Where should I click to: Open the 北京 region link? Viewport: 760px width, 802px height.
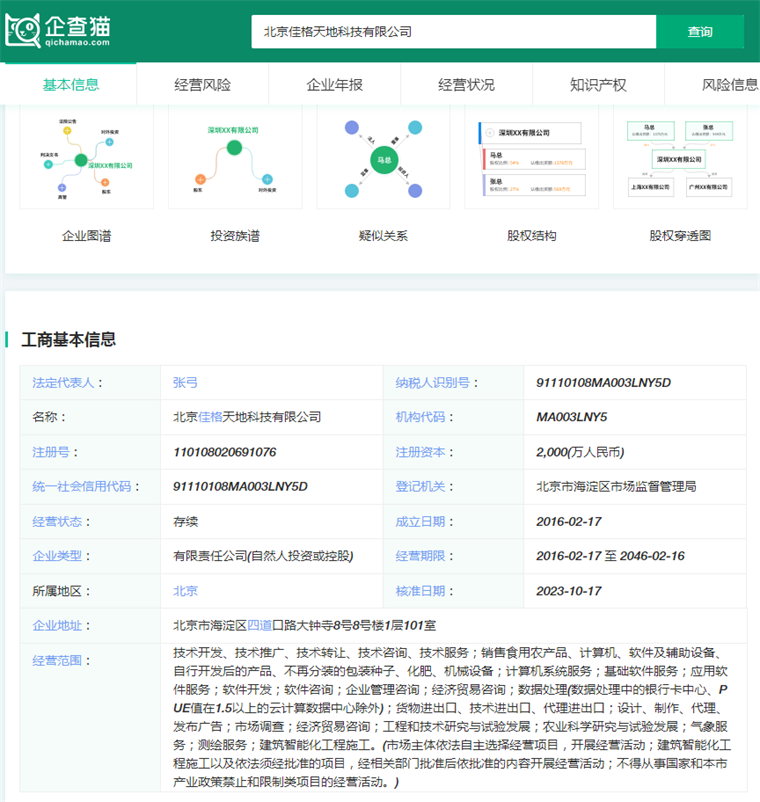point(185,591)
